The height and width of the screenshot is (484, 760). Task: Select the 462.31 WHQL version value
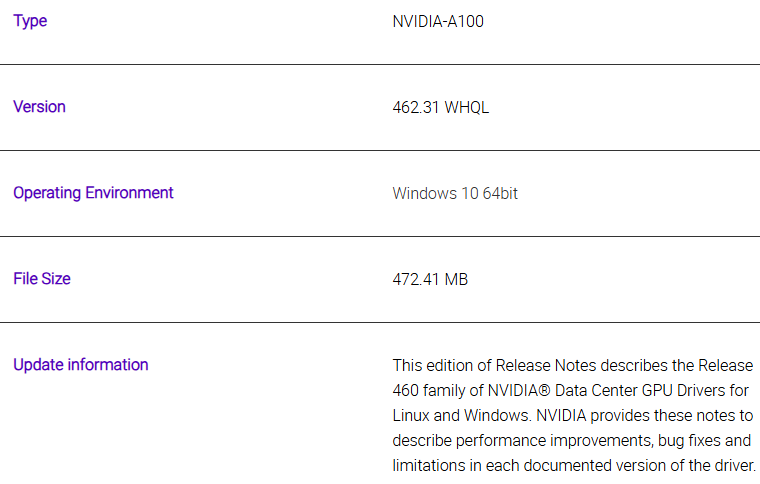coord(441,107)
